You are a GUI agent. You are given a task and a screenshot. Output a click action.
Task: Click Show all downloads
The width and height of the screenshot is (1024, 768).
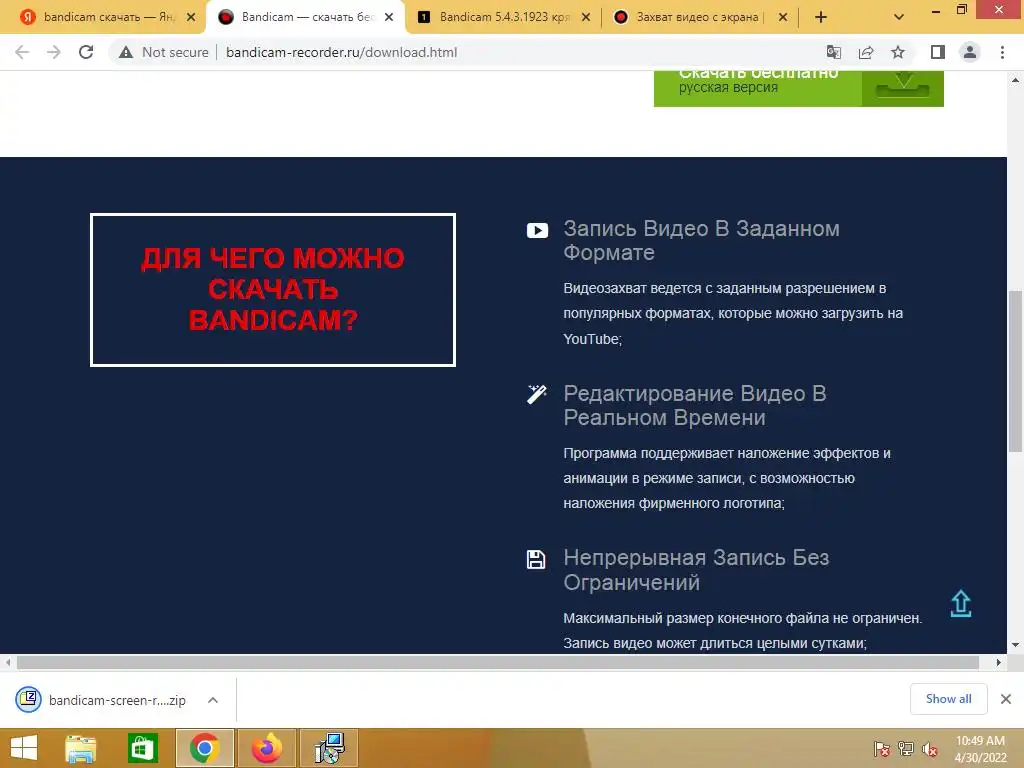(948, 699)
